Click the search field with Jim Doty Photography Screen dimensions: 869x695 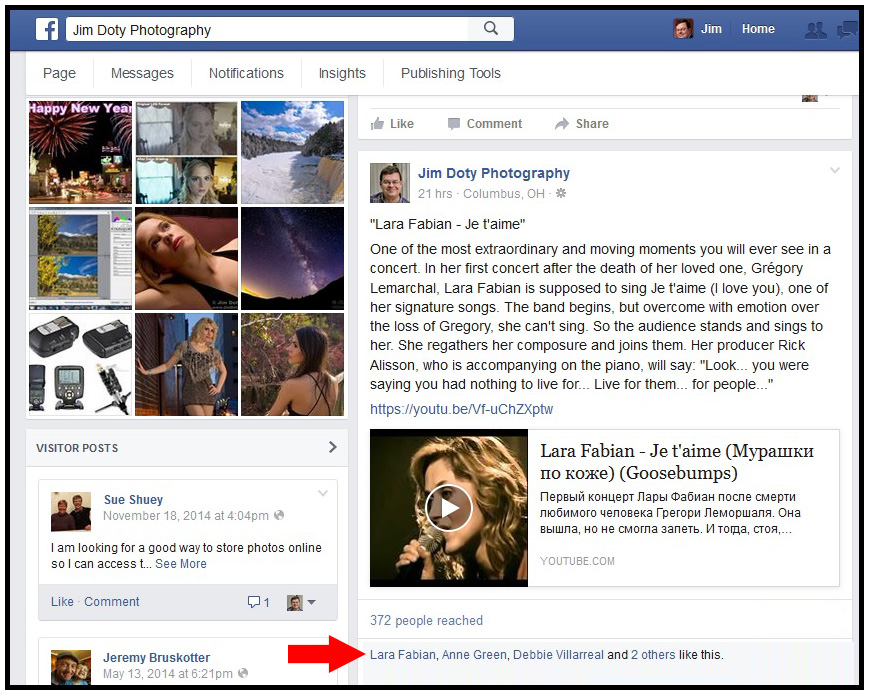(268, 29)
